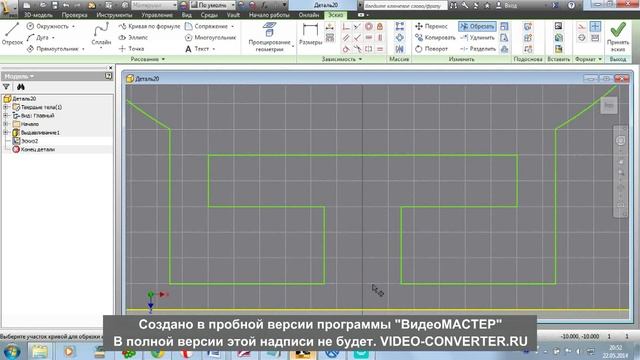640x360 pixels.
Task: Activate the Обрезать trim tool
Action: coord(477,26)
